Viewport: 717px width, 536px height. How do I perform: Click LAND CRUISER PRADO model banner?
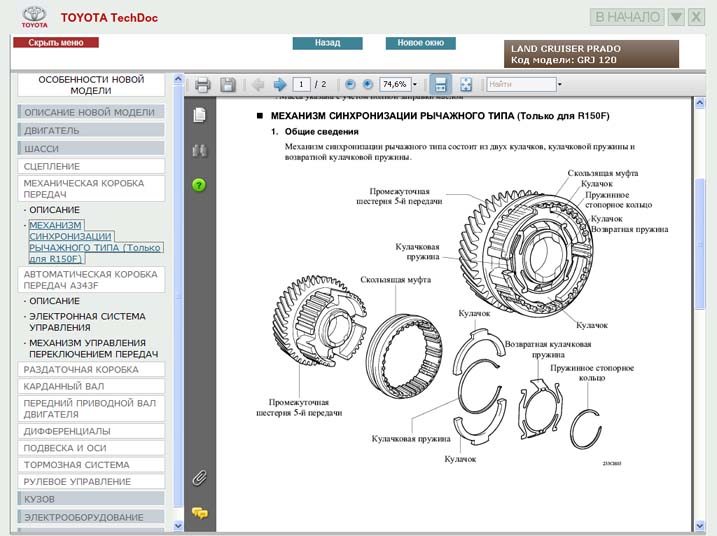click(591, 54)
